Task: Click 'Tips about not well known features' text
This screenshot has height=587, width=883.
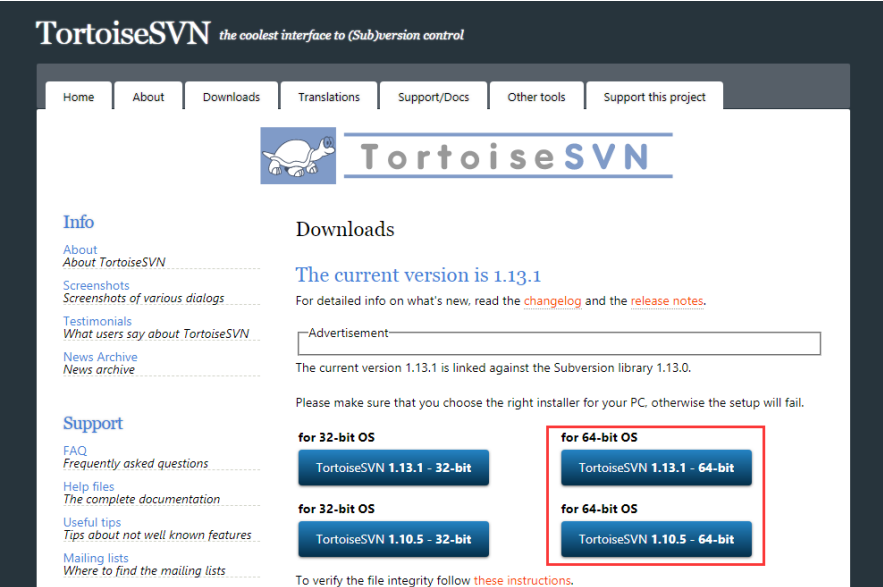Action: [x=157, y=535]
